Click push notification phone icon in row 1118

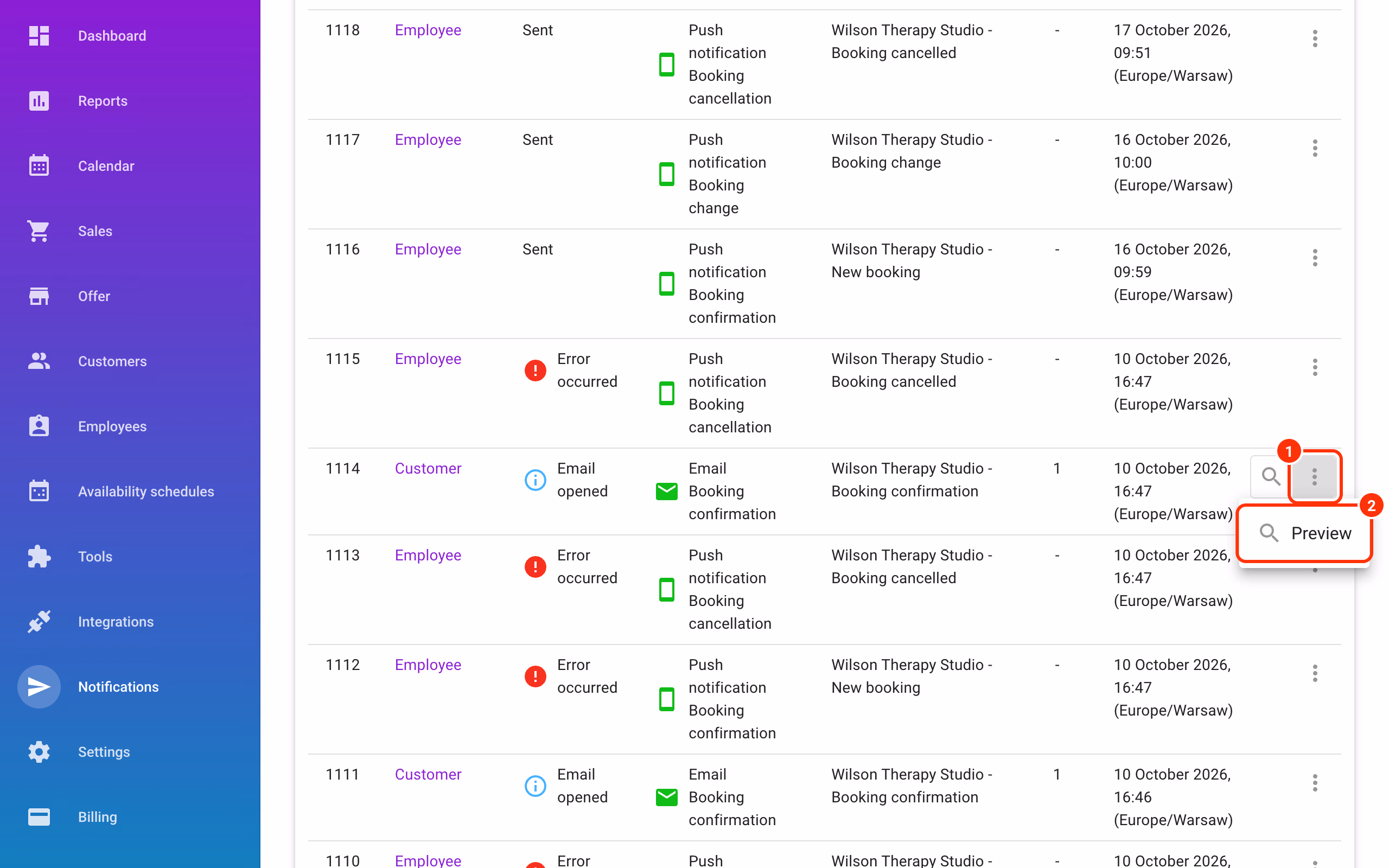point(666,65)
